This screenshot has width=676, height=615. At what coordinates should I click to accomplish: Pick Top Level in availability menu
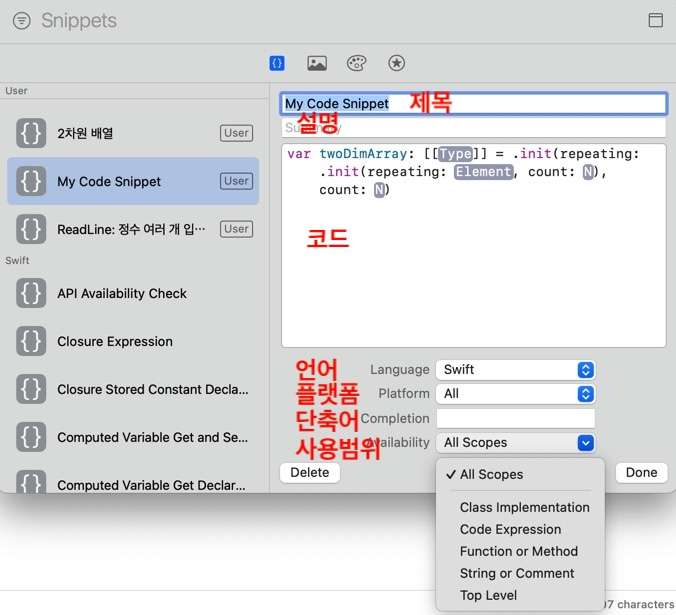click(488, 595)
